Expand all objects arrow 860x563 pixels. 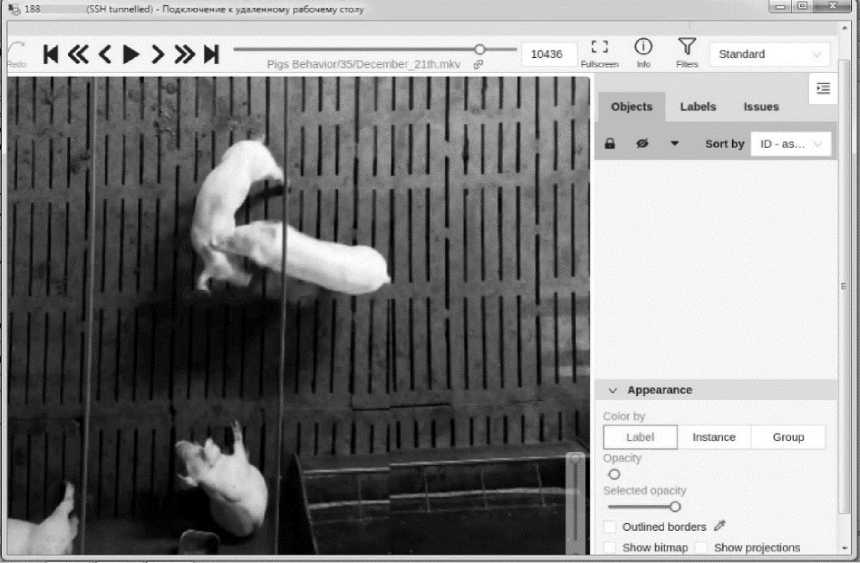(x=675, y=144)
